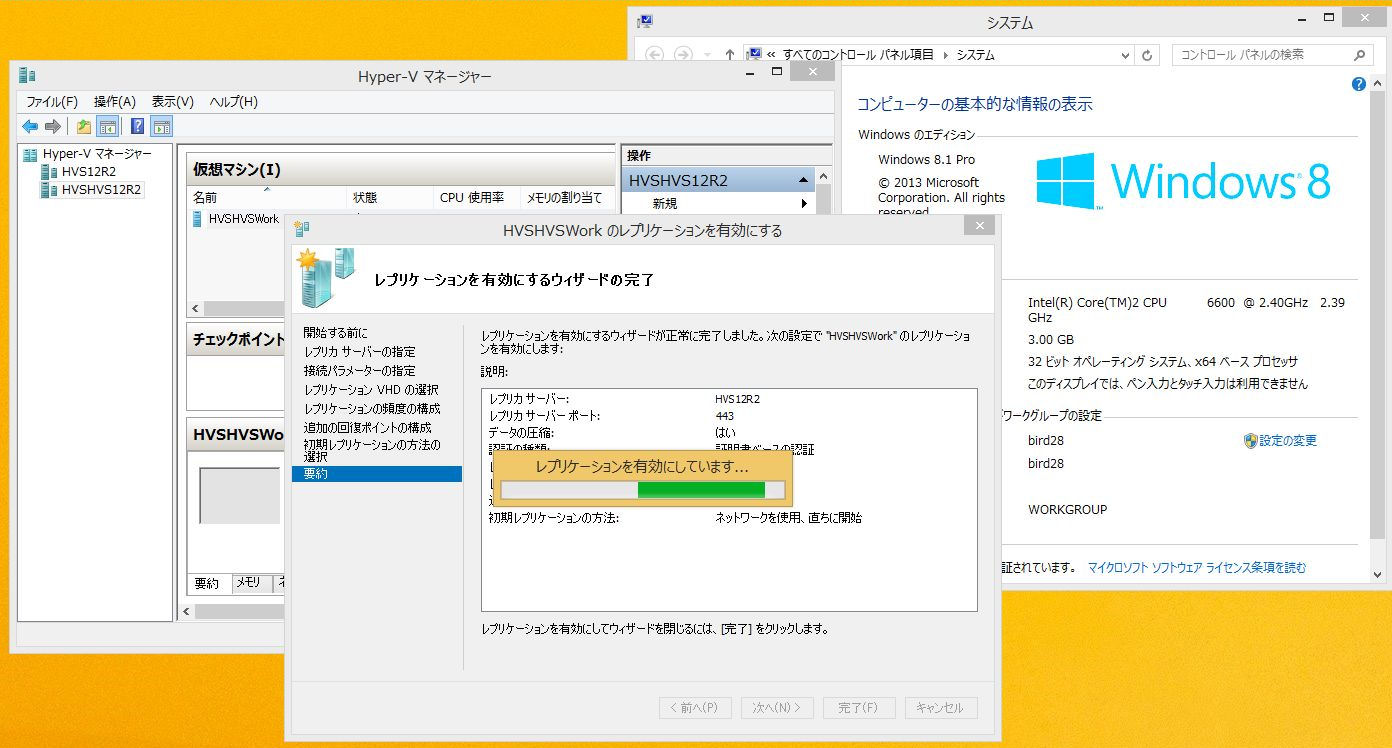Screen dimensions: 1392x748
Task: Click the Help question mark toolbar icon
Action: [138, 126]
